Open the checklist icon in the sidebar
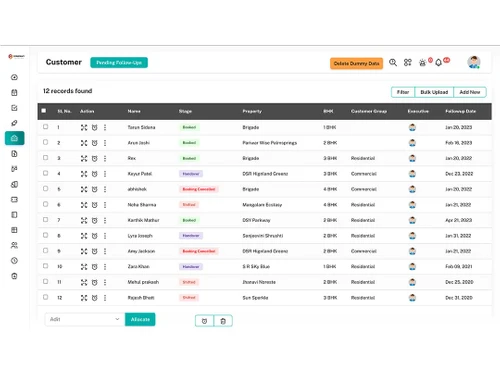Viewport: 500px width, 375px height. (14, 108)
